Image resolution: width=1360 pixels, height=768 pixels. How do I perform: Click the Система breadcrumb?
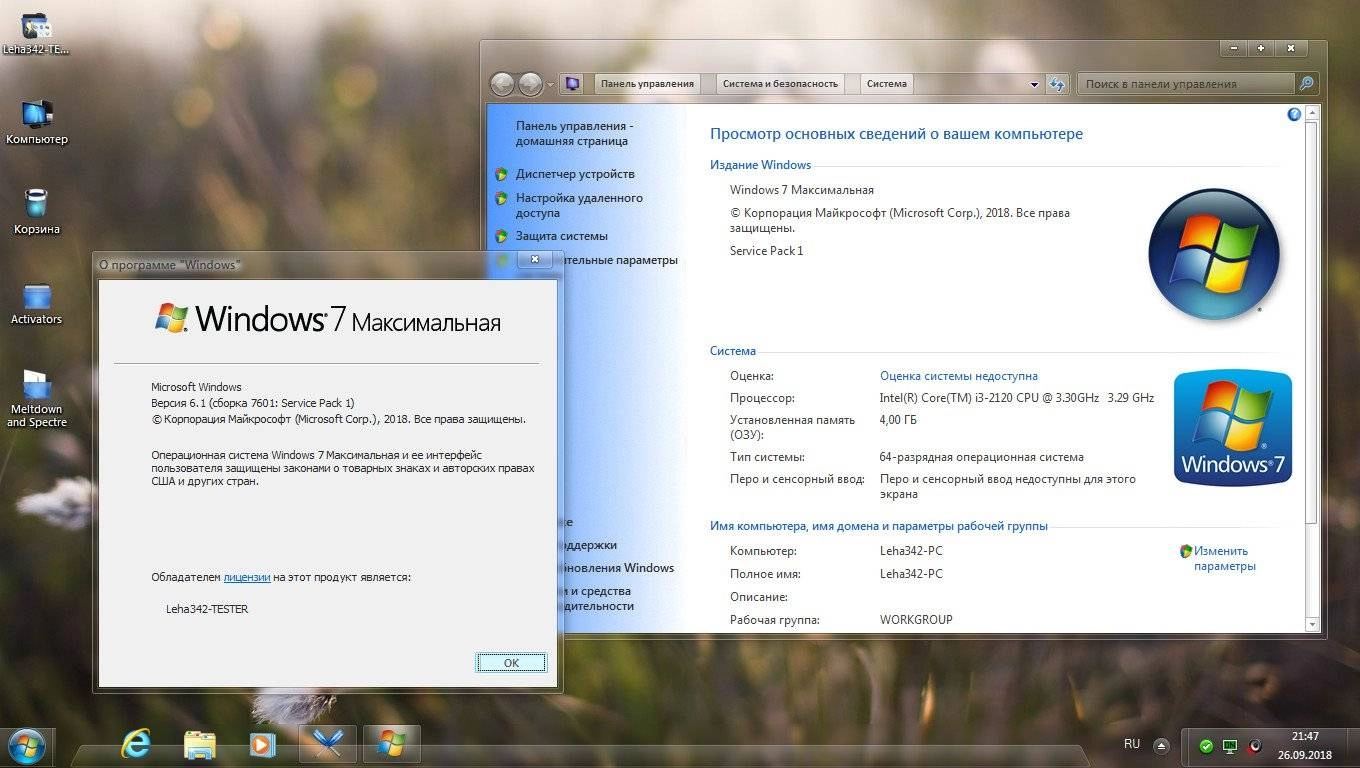pos(887,84)
